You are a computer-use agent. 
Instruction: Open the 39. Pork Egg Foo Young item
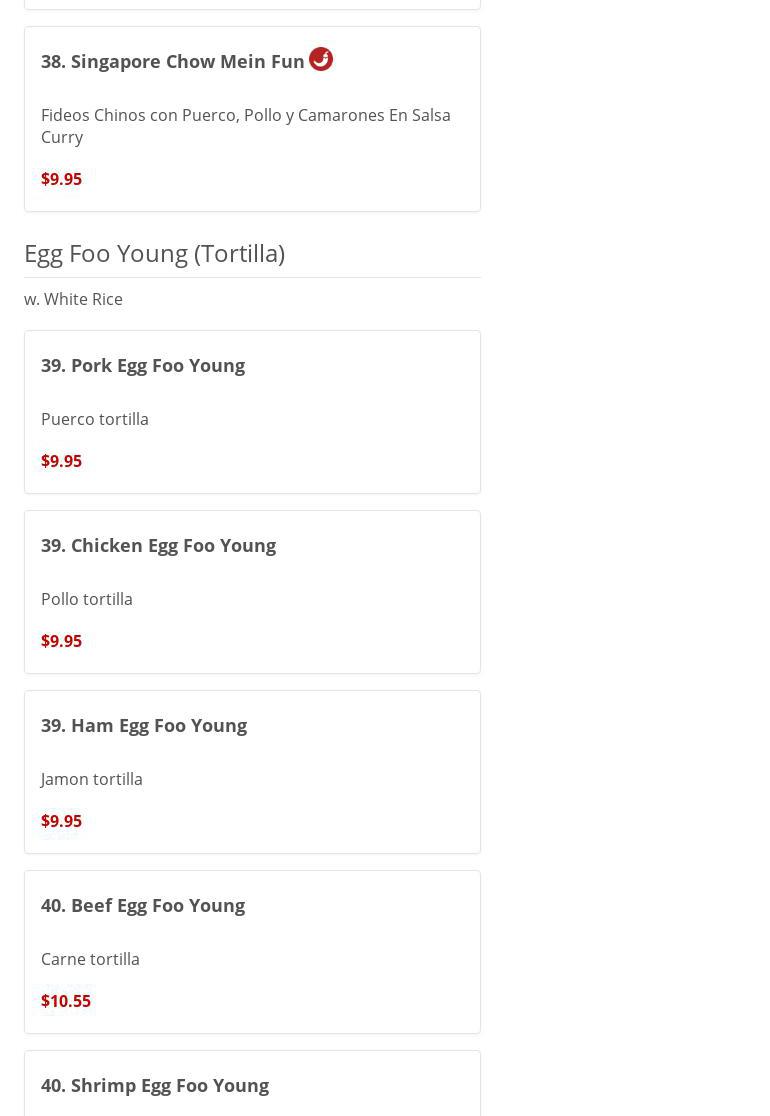(143, 365)
